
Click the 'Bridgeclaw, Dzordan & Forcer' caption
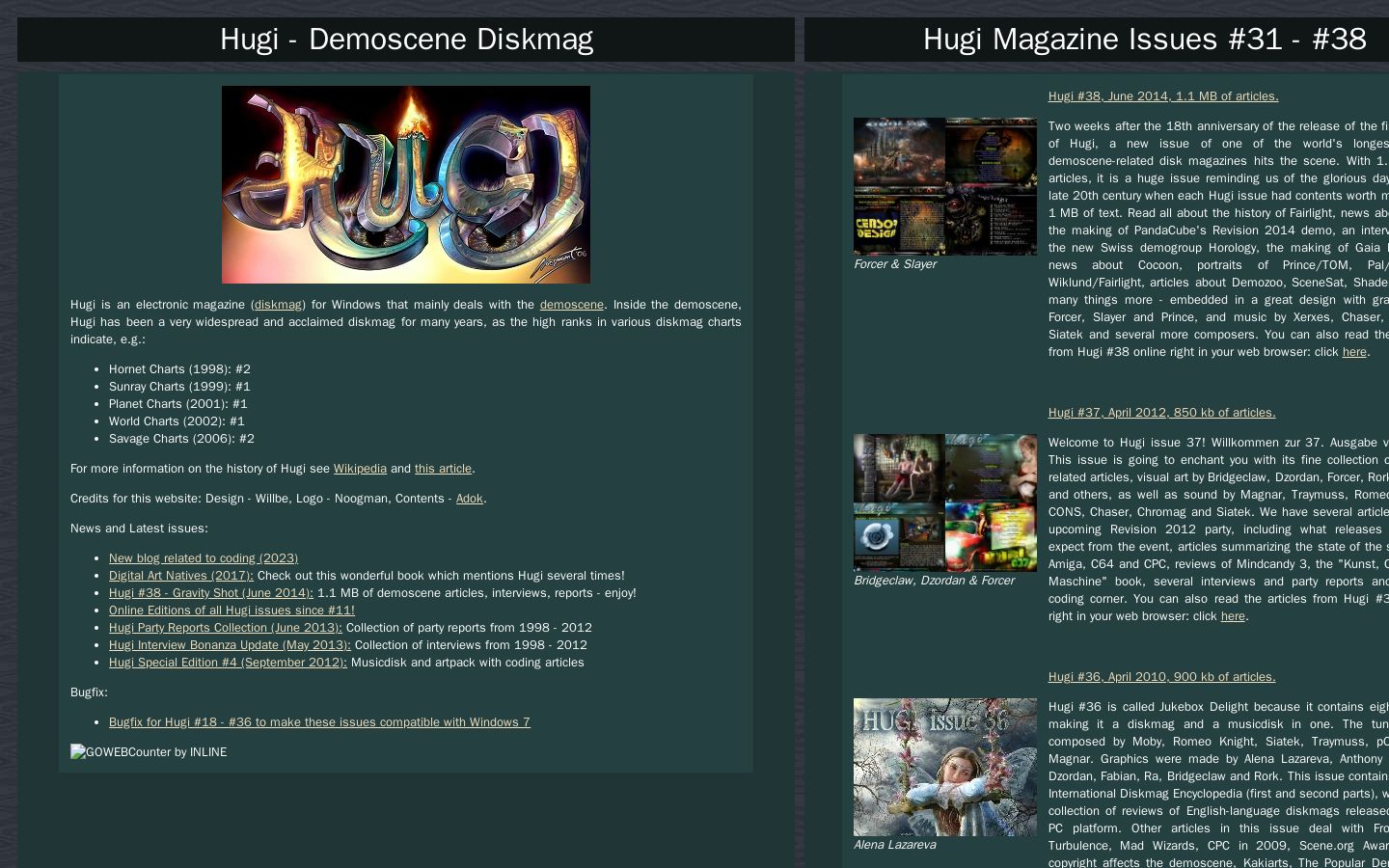[934, 581]
